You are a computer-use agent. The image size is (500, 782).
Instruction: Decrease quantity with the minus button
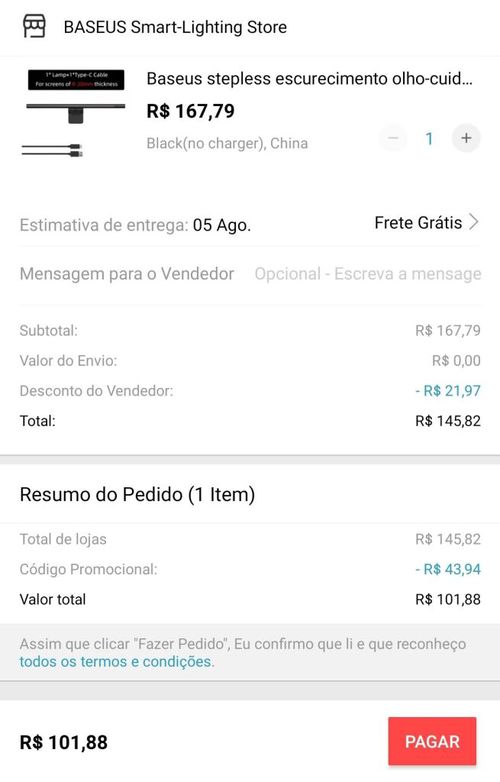coord(393,138)
